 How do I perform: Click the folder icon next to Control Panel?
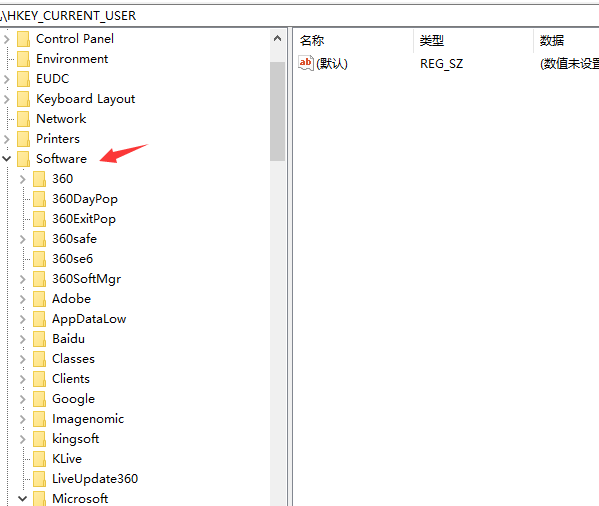tap(23, 39)
